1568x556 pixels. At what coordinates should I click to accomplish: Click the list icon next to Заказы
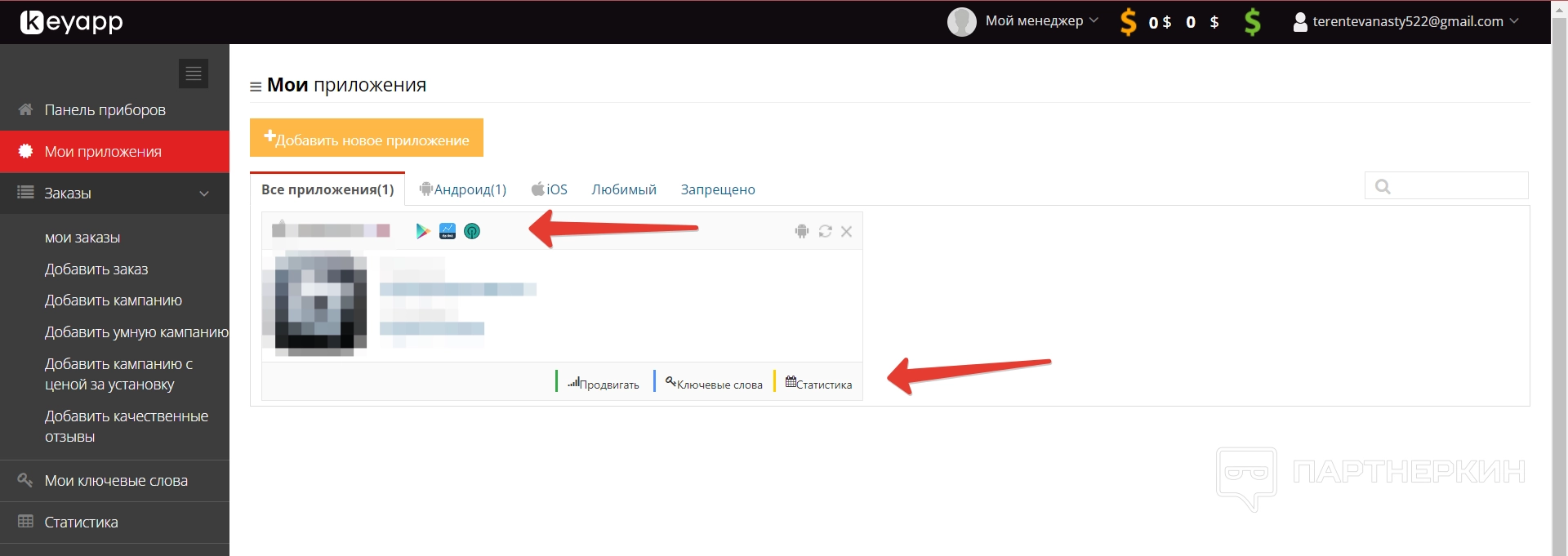point(25,193)
